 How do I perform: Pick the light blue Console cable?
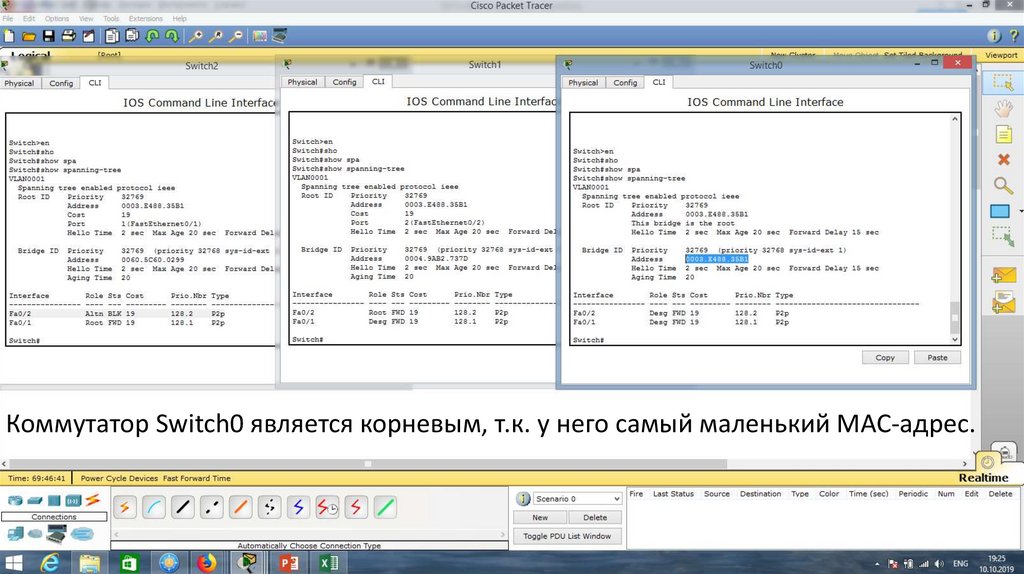(x=154, y=507)
